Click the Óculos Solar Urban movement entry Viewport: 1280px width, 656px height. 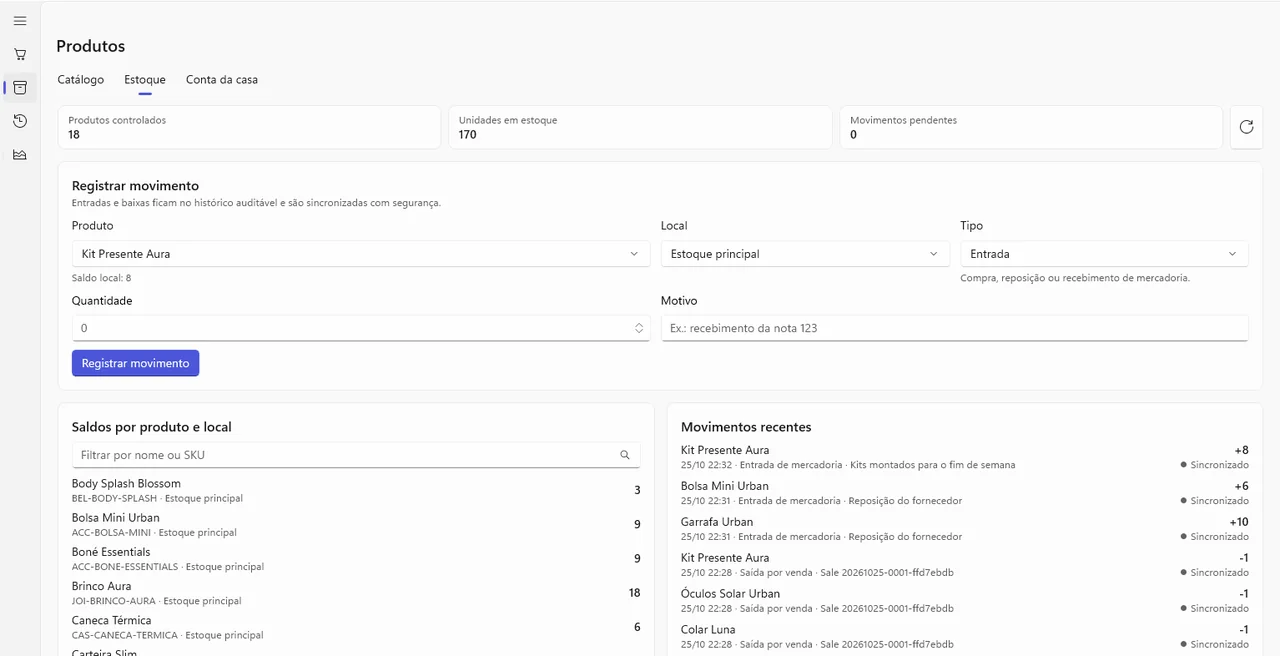965,601
